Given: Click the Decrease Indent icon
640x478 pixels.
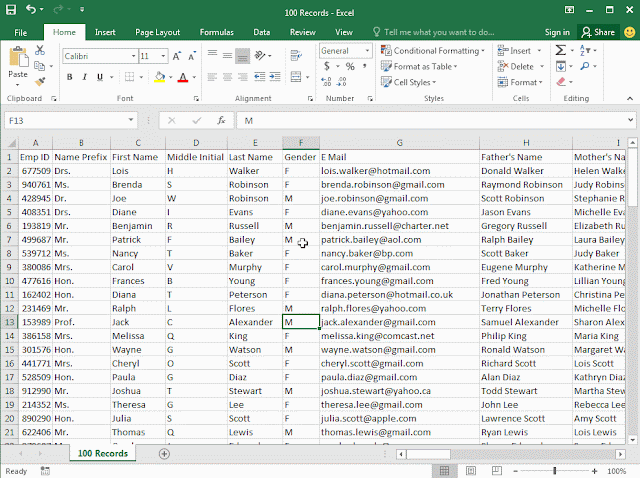Looking at the screenshot, I should [x=260, y=76].
